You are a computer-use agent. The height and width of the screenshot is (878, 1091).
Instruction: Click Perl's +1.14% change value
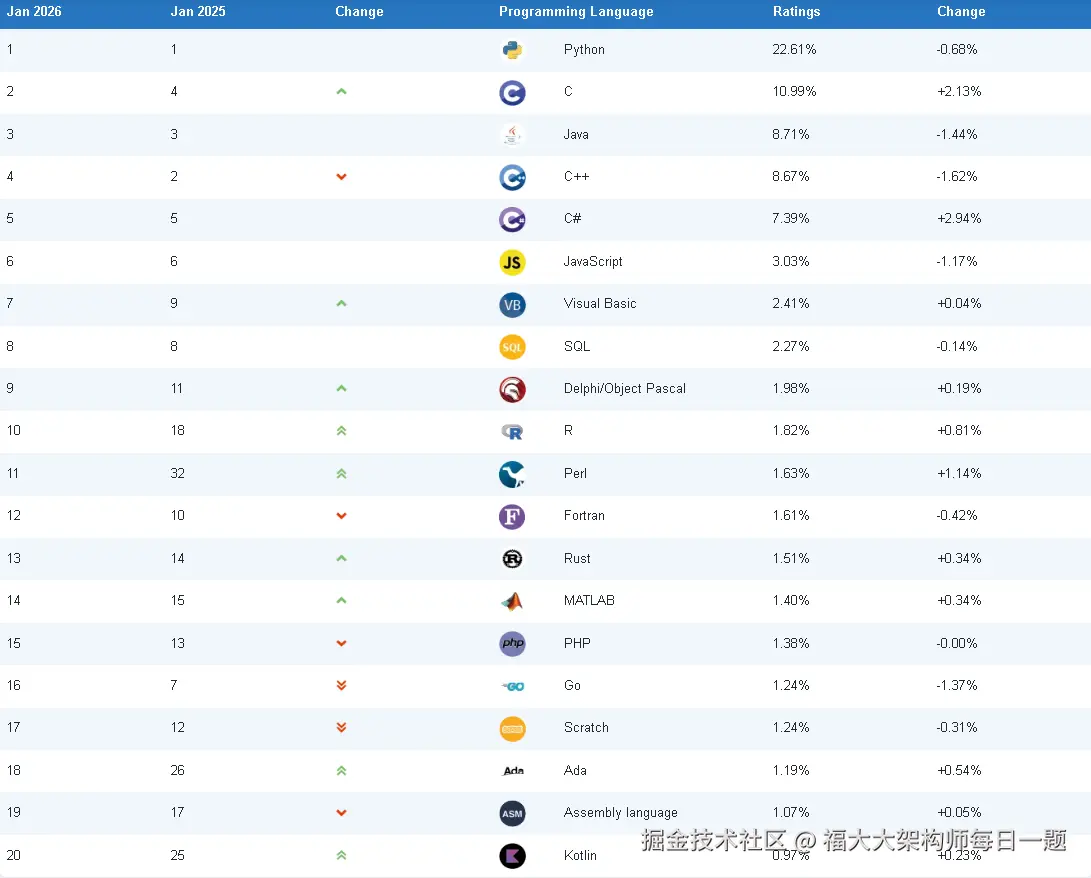point(959,474)
